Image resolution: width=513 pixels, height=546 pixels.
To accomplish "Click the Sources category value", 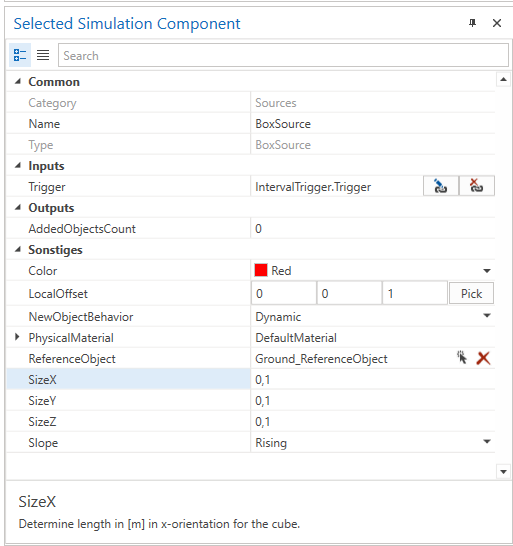I will tap(276, 103).
